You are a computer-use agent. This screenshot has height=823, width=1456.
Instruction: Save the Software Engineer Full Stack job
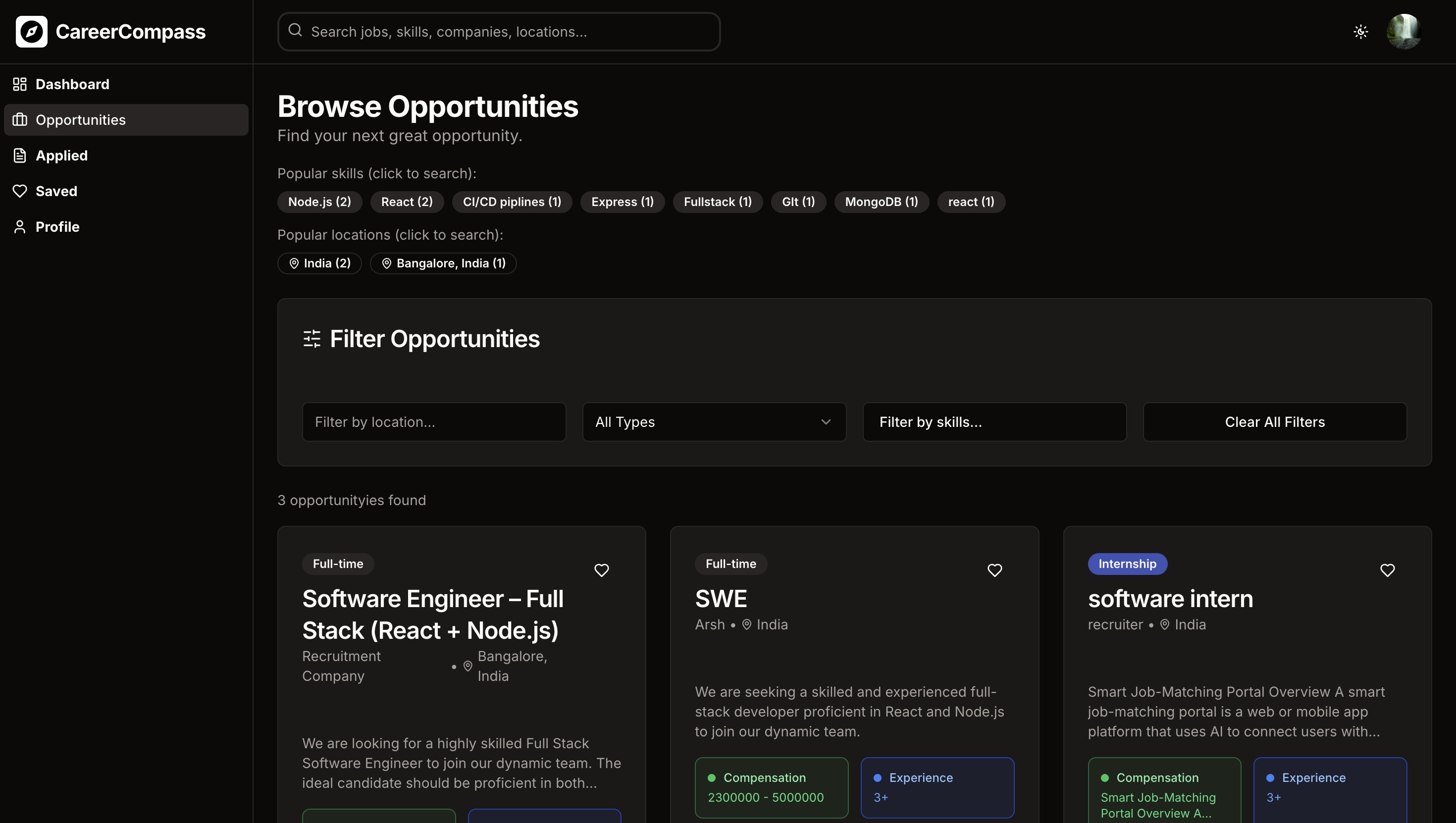point(601,570)
